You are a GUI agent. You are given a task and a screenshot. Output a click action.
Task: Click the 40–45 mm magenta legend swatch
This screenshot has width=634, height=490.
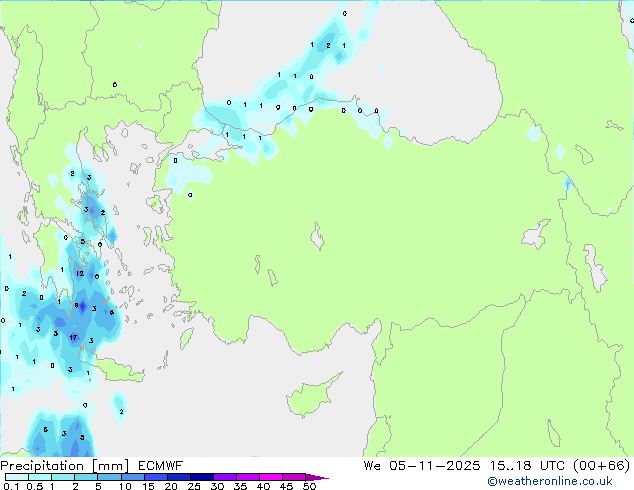[x=271, y=477]
